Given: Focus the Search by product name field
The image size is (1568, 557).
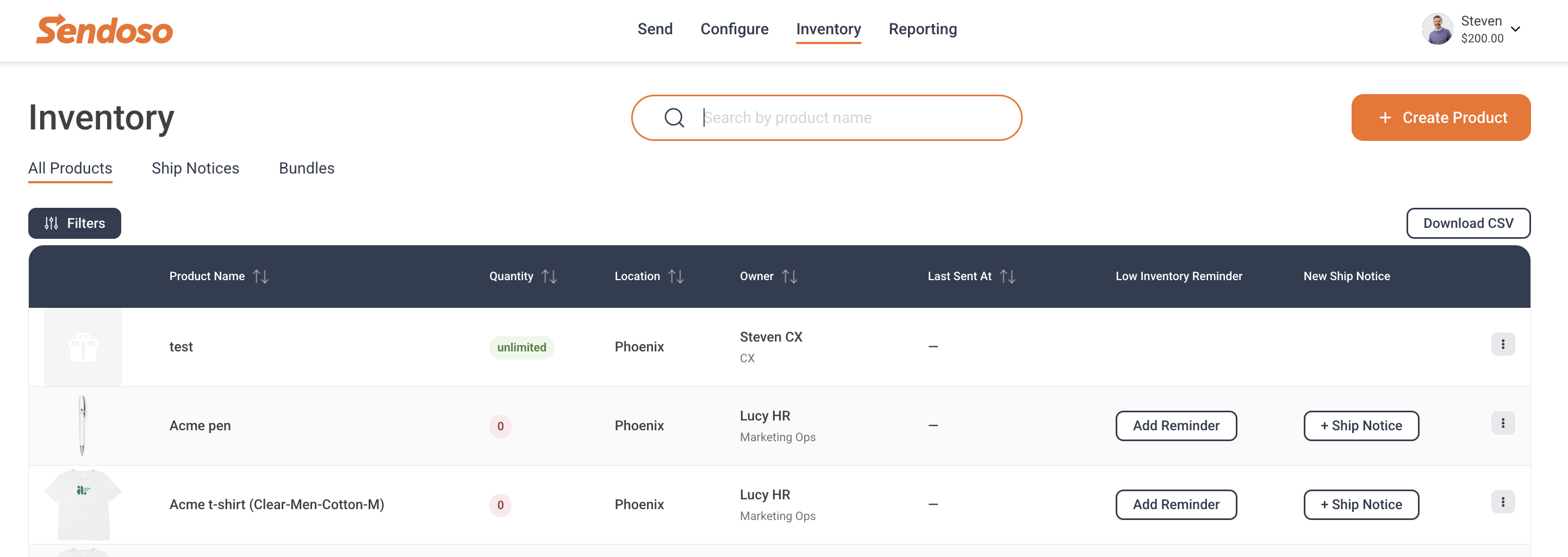Looking at the screenshot, I should point(826,117).
